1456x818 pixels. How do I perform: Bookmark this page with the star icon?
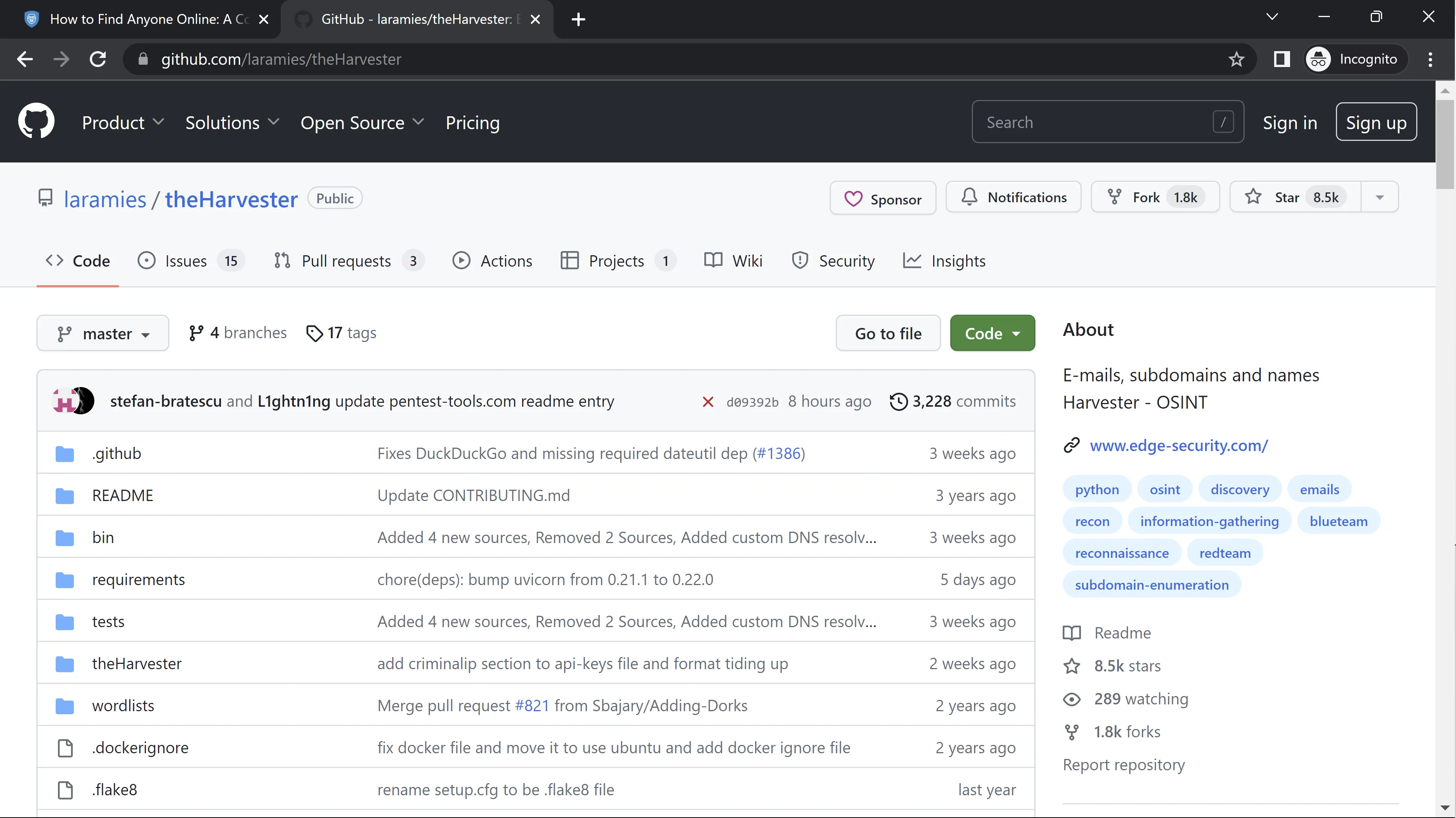point(1236,59)
